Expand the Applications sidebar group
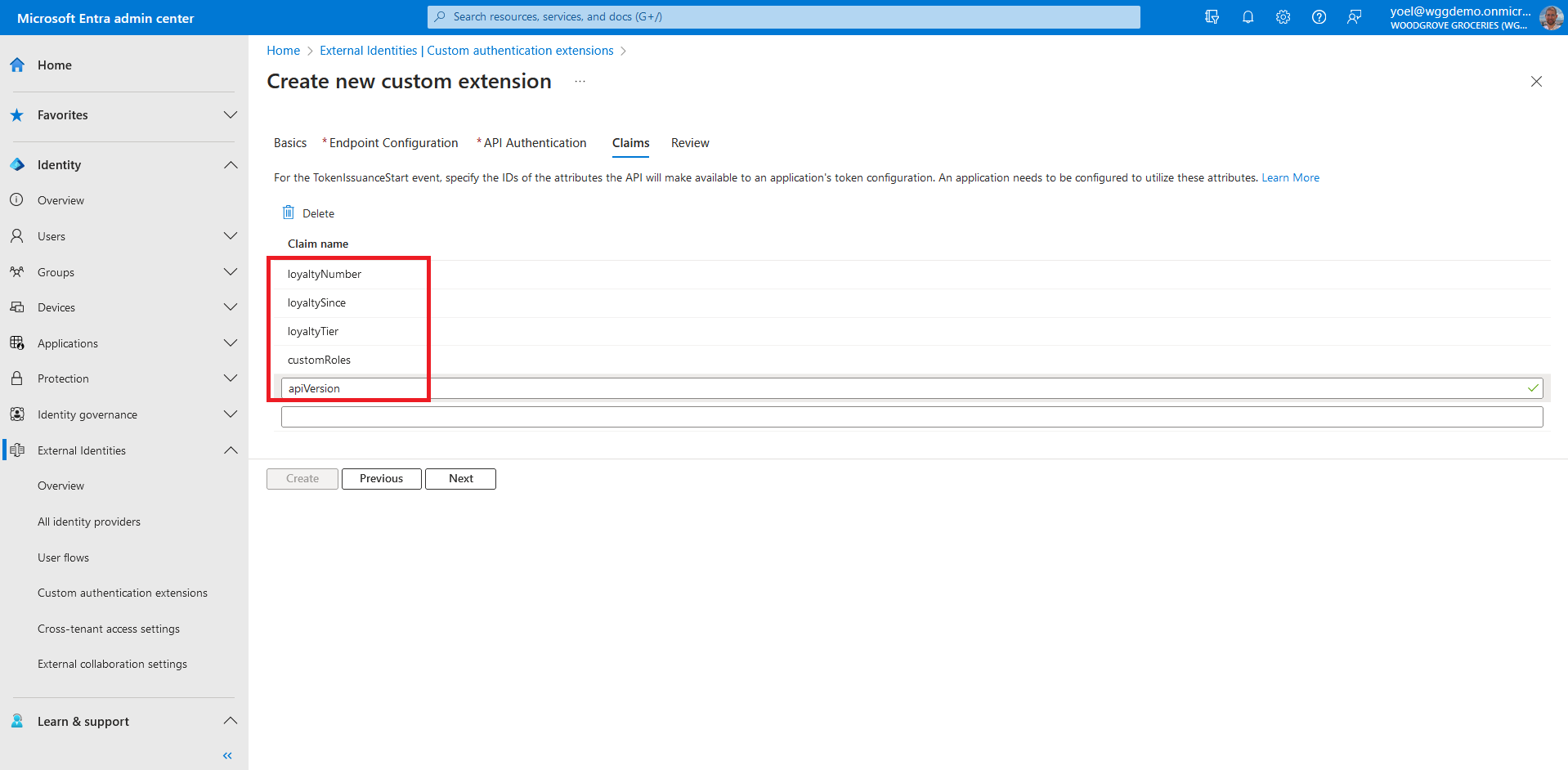1568x770 pixels. point(231,343)
